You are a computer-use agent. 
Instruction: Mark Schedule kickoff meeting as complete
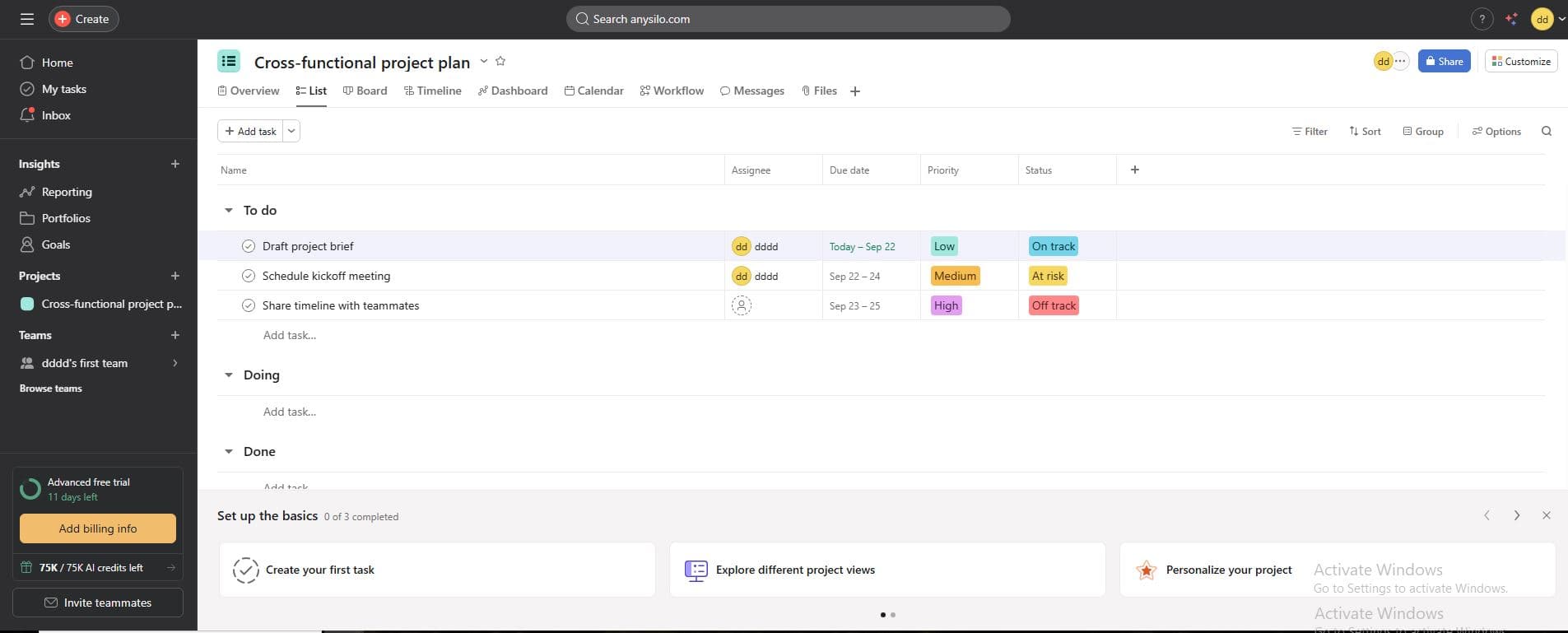click(248, 276)
